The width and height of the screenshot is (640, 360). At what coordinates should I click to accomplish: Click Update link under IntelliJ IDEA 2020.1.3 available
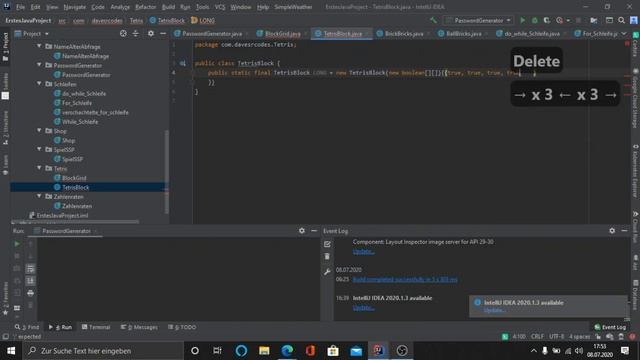coord(363,308)
